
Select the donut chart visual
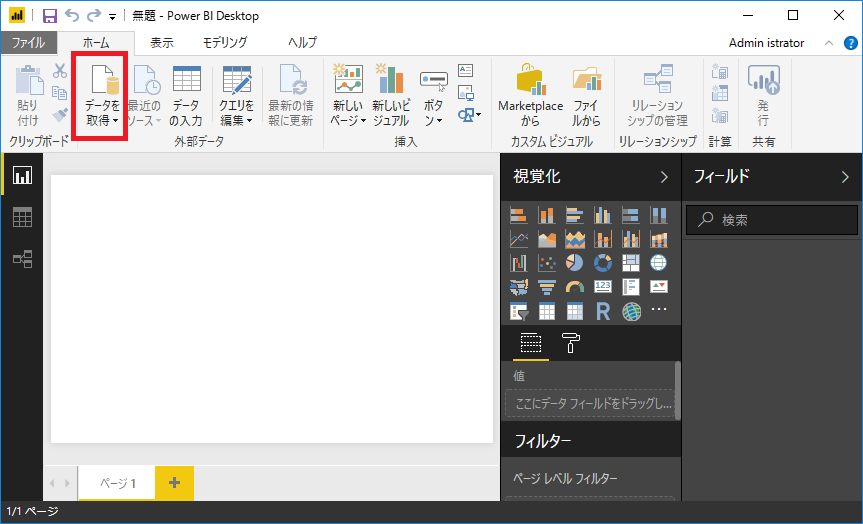603,263
